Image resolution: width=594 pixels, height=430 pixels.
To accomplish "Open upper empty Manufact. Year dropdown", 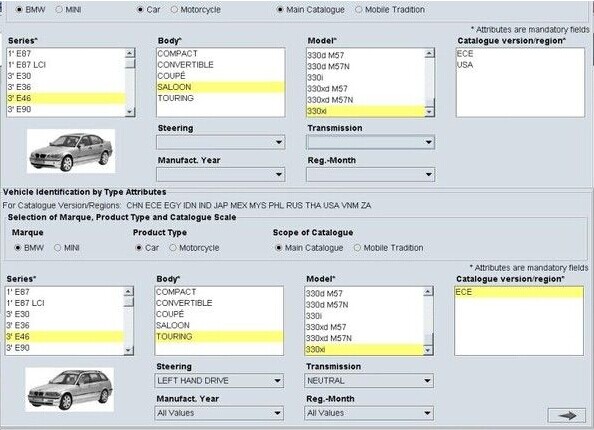I will tap(220, 175).
